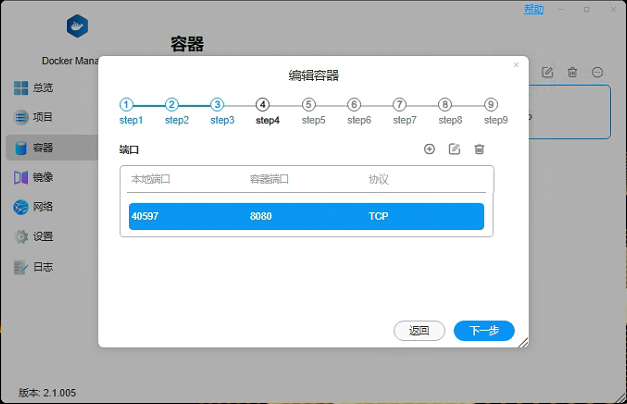Click the 容器 cylinder icon
This screenshot has width=627, height=404.
[21, 148]
